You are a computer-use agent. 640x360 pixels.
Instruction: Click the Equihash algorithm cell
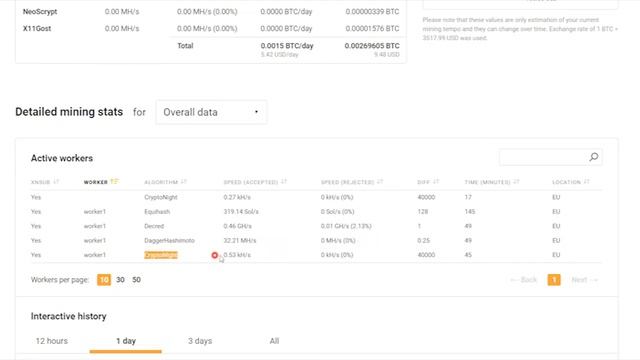(x=157, y=212)
